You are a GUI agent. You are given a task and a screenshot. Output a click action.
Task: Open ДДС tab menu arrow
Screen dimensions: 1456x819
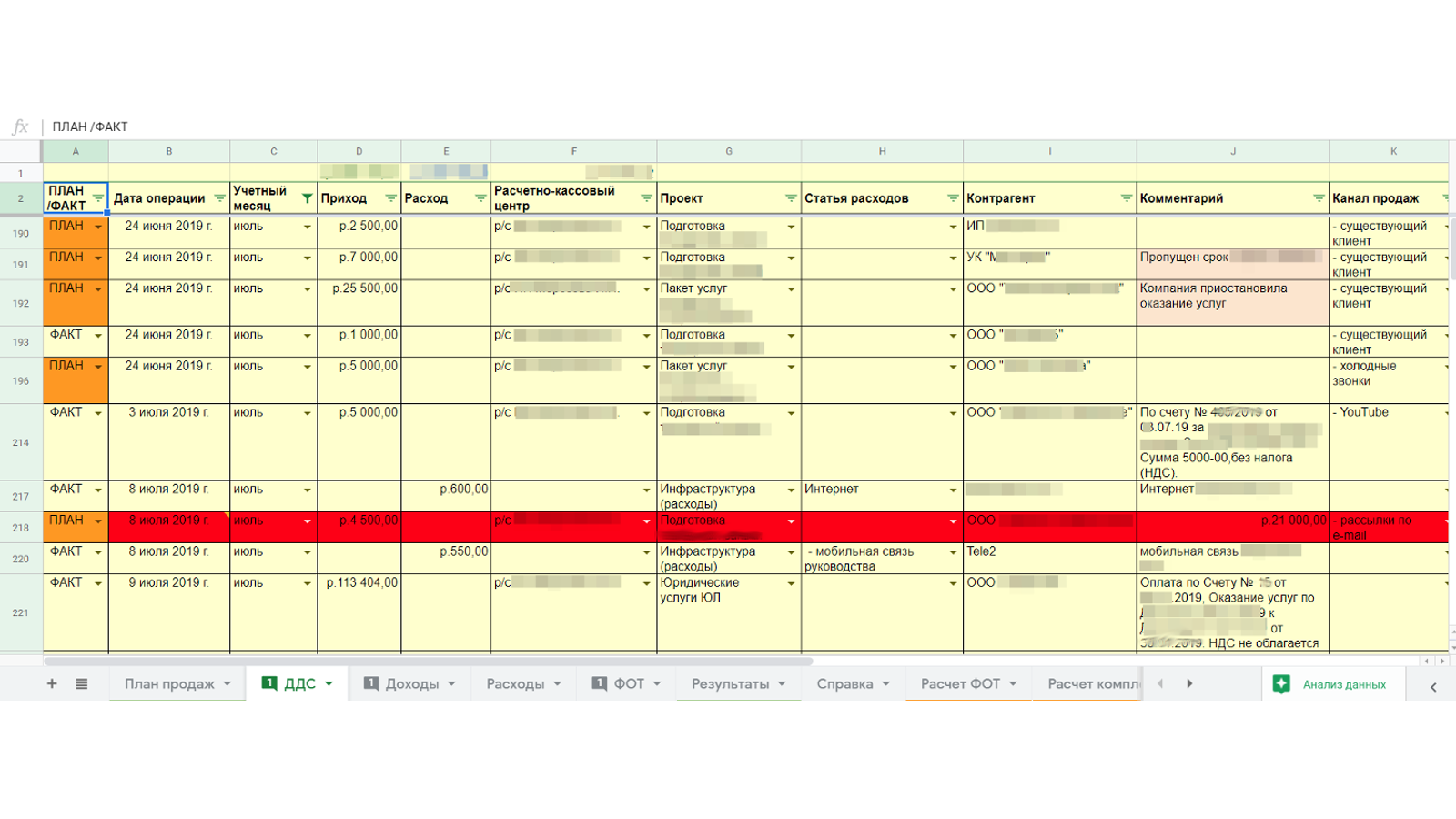point(329,683)
